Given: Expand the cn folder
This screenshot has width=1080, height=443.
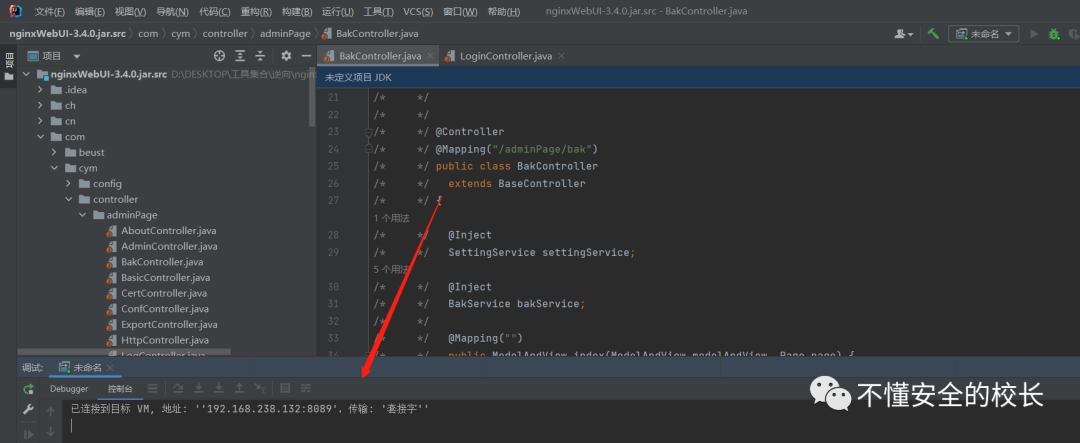Looking at the screenshot, I should [41, 121].
